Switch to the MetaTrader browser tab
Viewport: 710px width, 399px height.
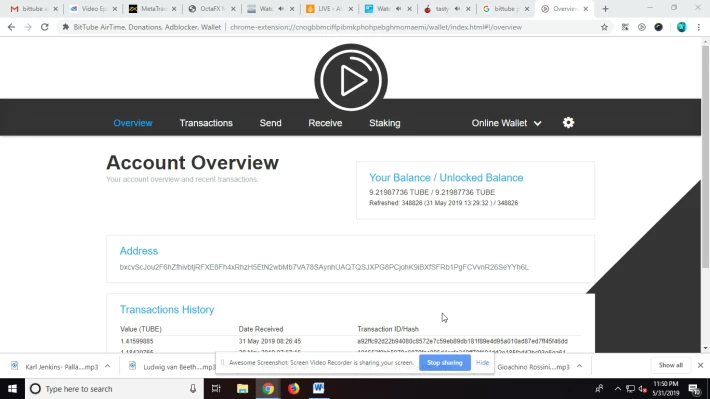[152, 9]
